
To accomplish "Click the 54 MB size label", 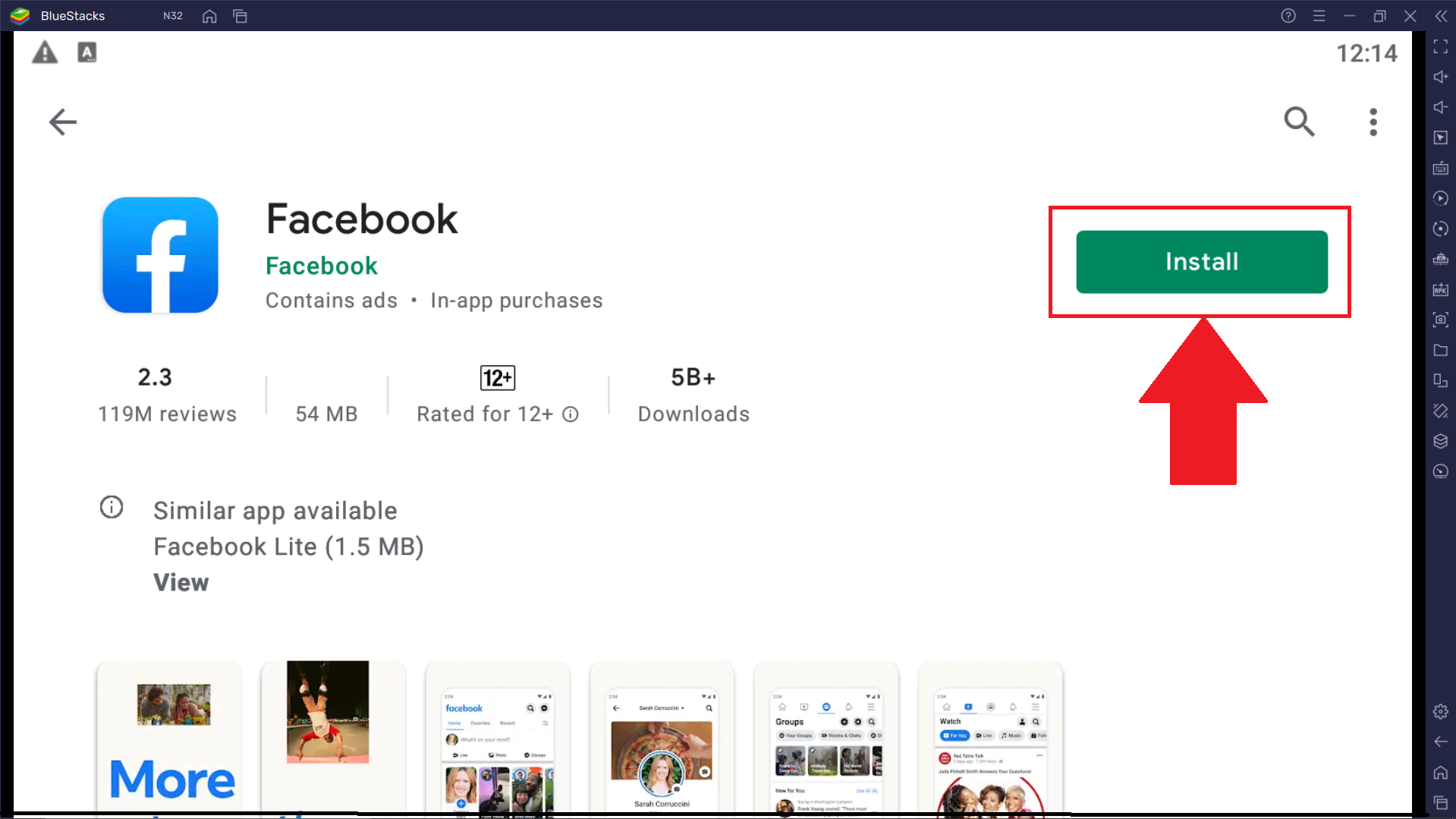I will (326, 414).
